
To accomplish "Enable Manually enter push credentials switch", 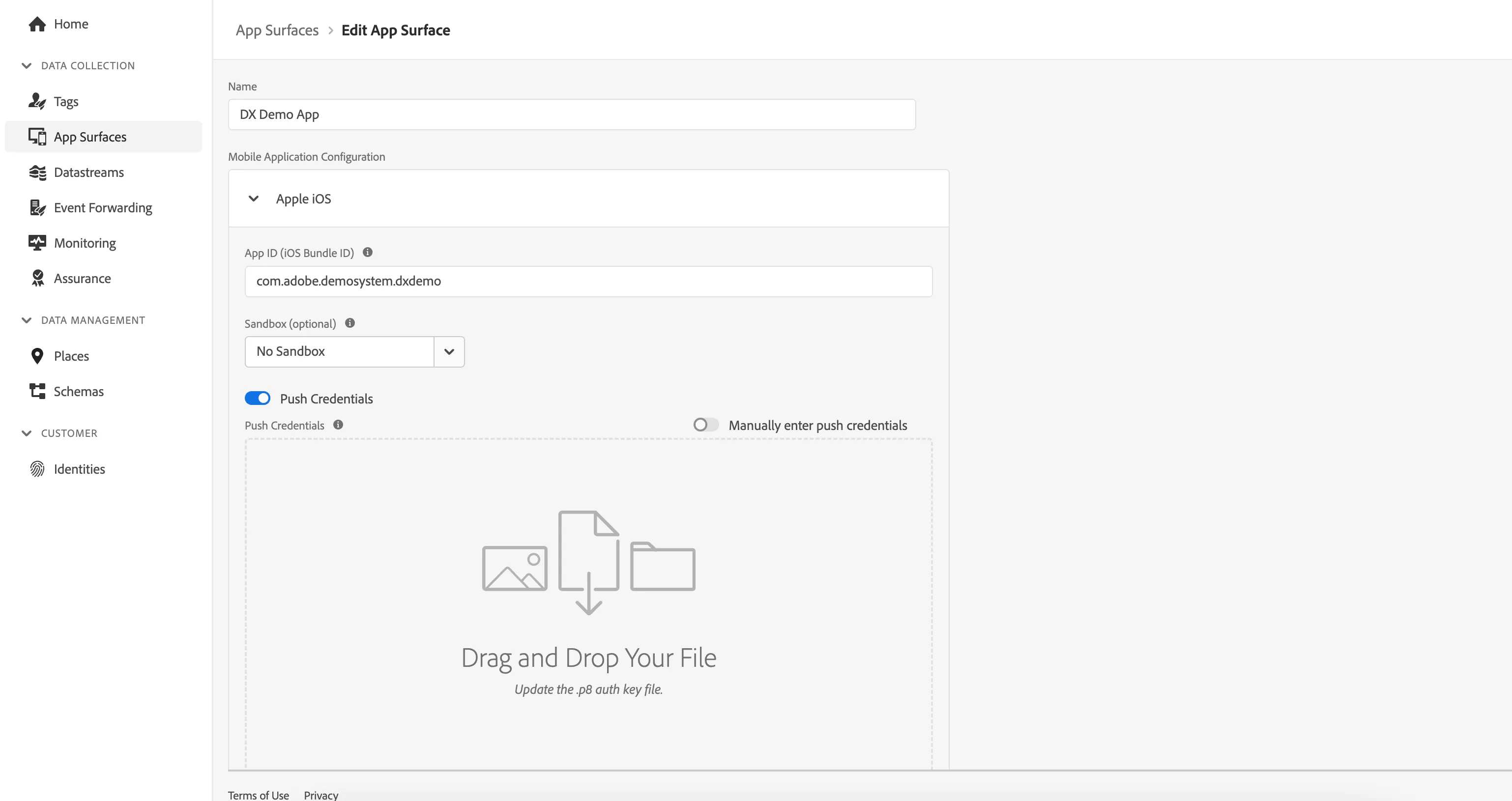I will (x=705, y=425).
